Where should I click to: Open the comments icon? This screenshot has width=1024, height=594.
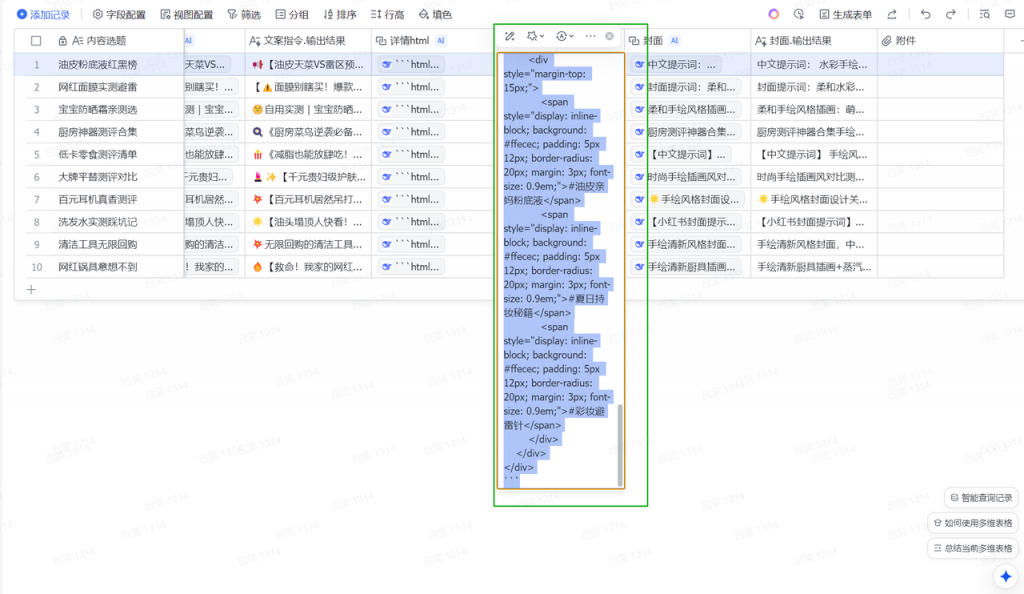pos(1010,14)
